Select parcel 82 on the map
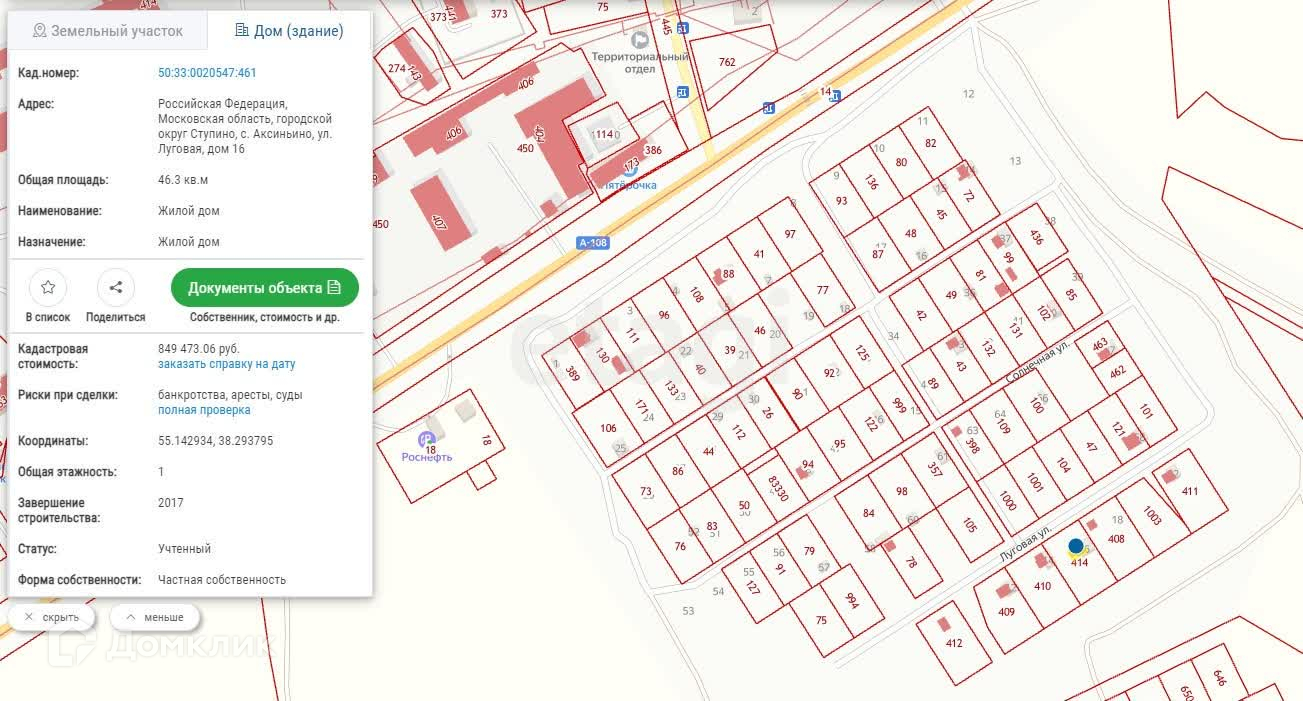 point(931,143)
